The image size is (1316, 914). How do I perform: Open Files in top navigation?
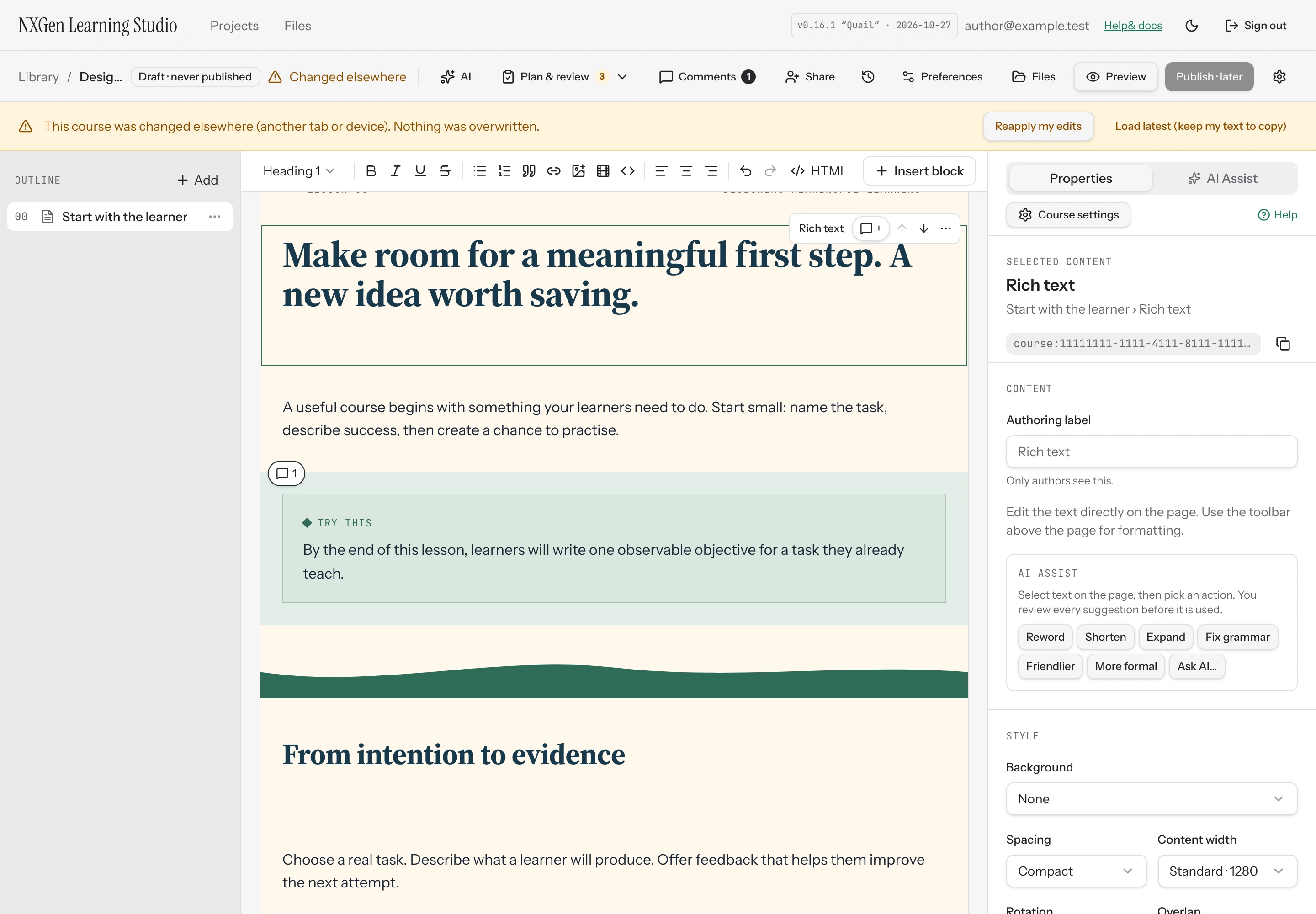click(x=298, y=26)
